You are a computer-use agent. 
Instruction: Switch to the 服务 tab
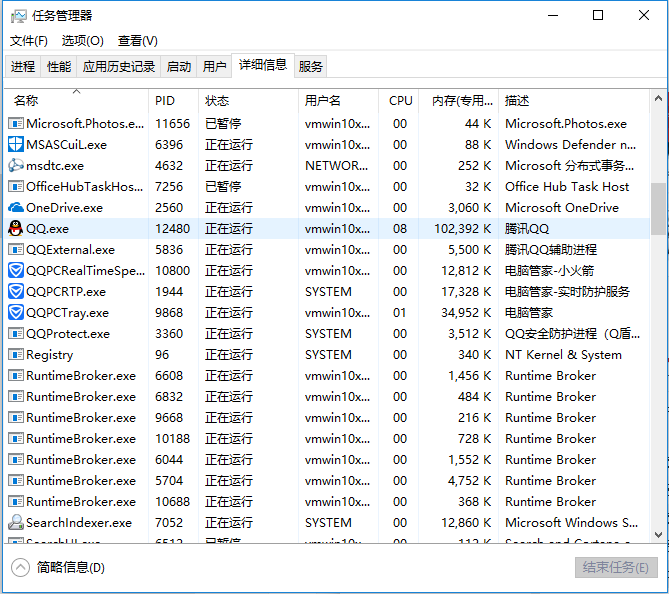310,67
